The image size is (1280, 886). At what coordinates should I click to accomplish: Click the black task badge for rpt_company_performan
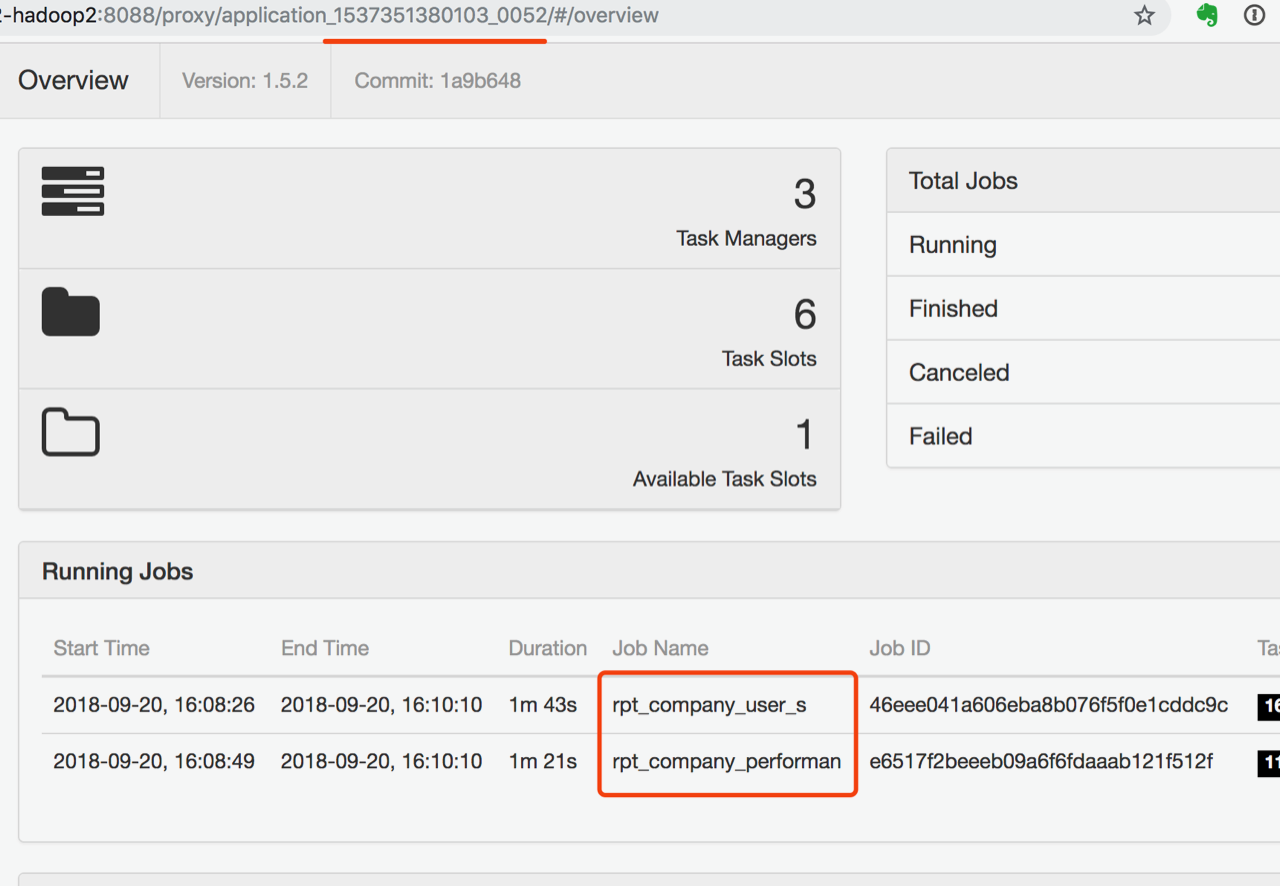1268,763
